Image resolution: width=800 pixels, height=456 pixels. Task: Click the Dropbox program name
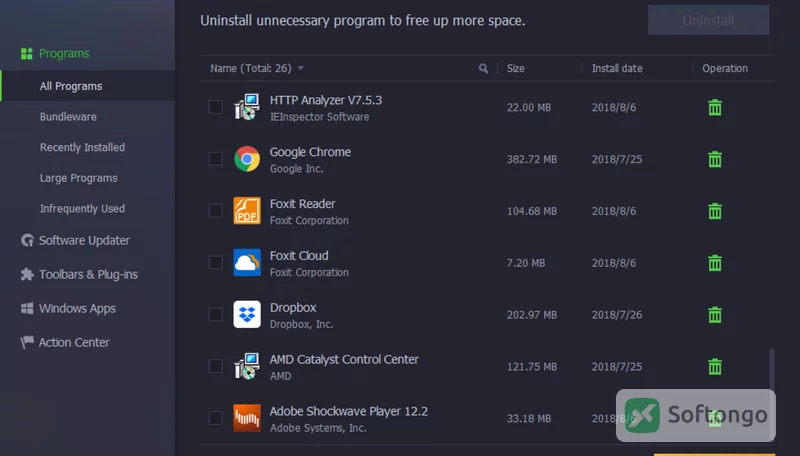pyautogui.click(x=293, y=308)
